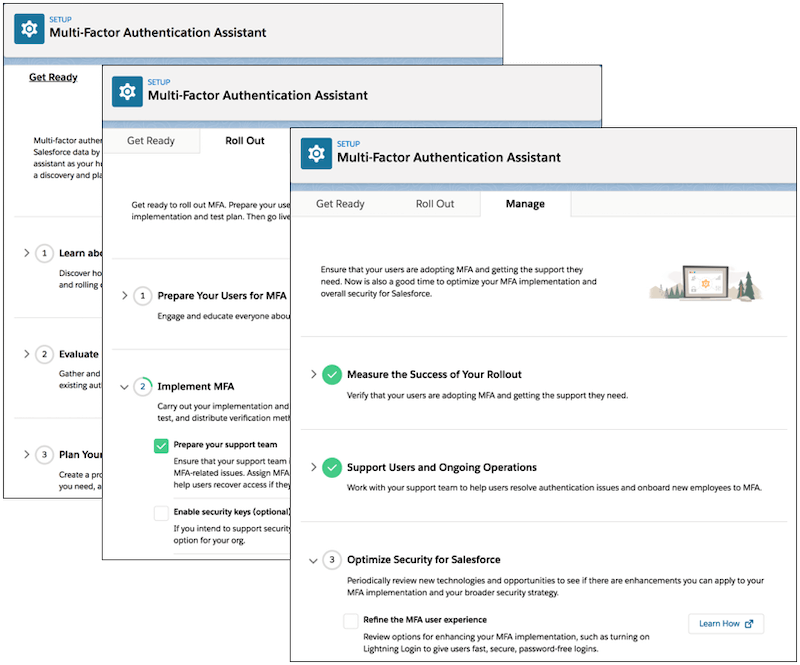Expand the Evaluate step in the back window
This screenshot has height=665, width=800.
[26, 354]
